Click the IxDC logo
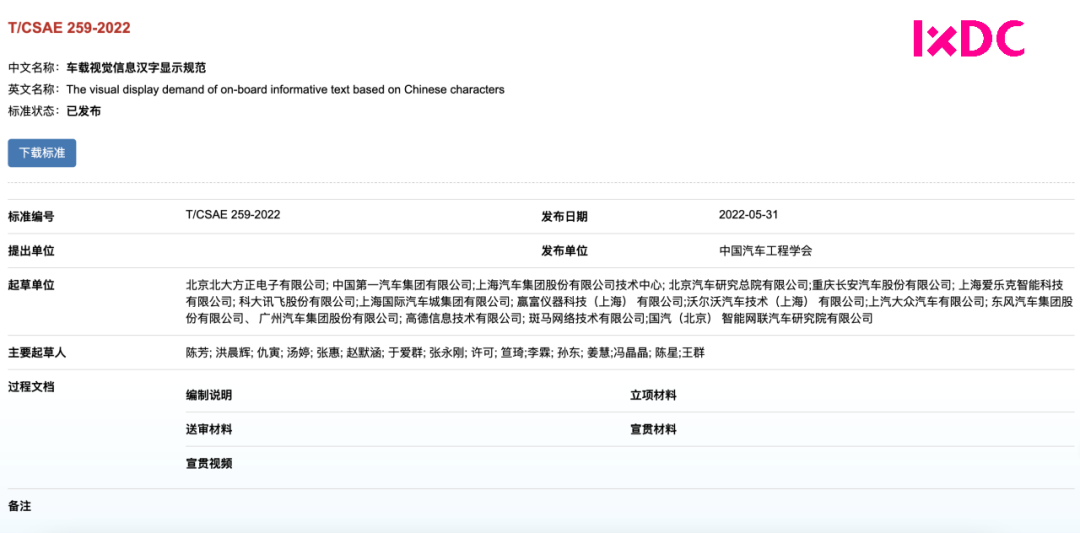1080x533 pixels. pyautogui.click(x=968, y=39)
